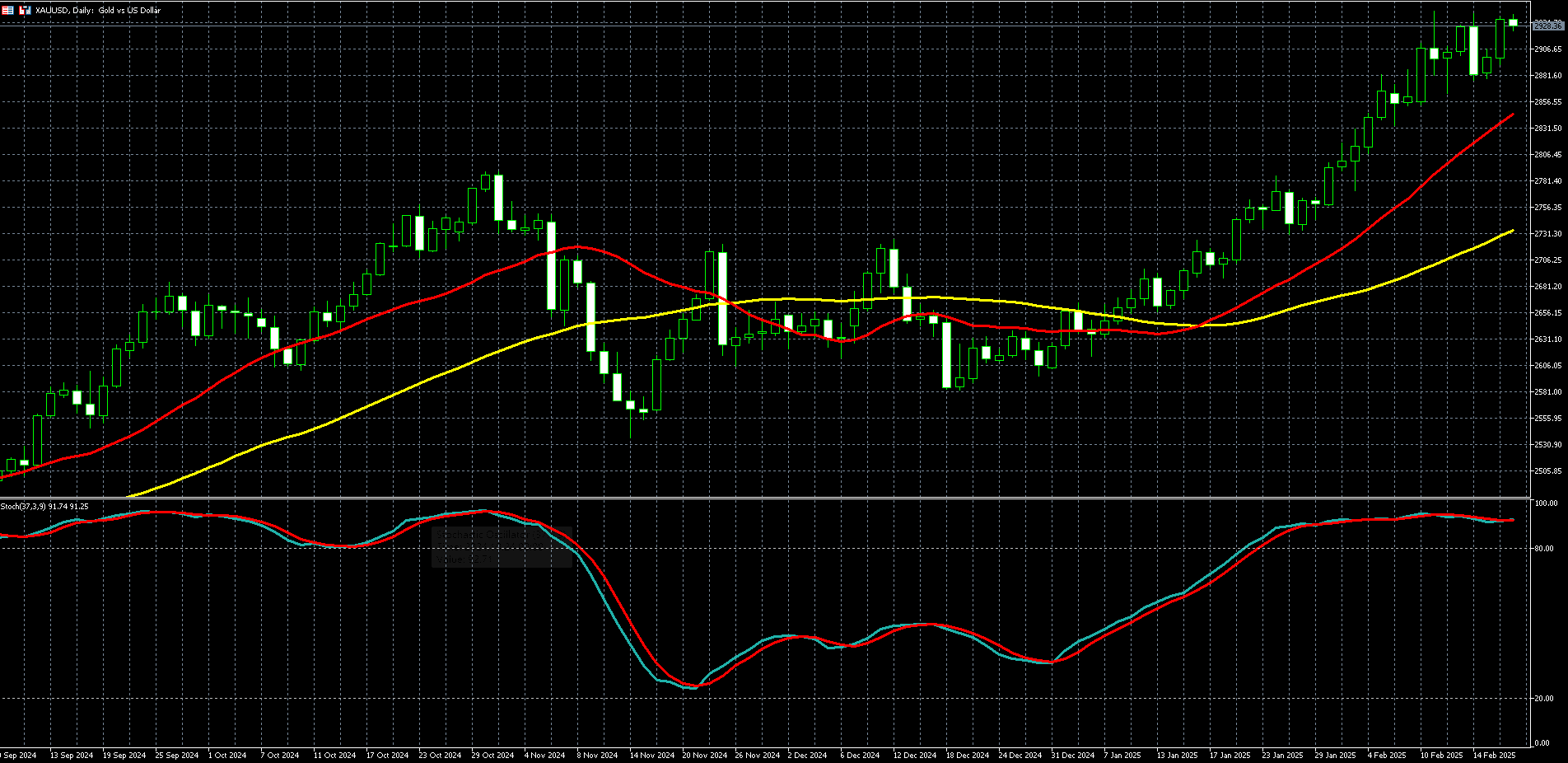Click the 2505.85 price scale label
The width and height of the screenshot is (1568, 763).
coord(1547,471)
